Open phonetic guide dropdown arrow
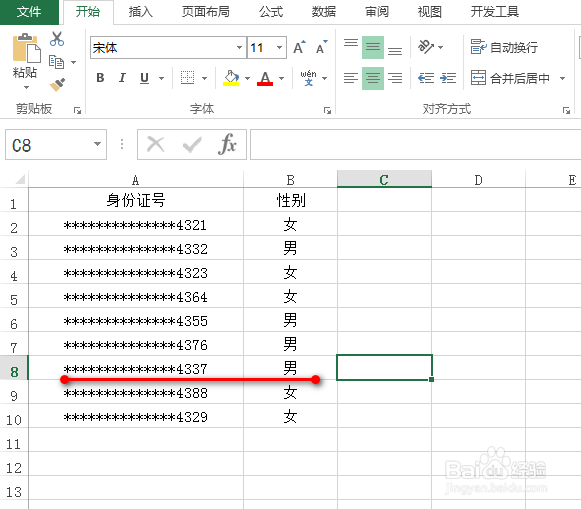This screenshot has width=581, height=509. (x=325, y=78)
